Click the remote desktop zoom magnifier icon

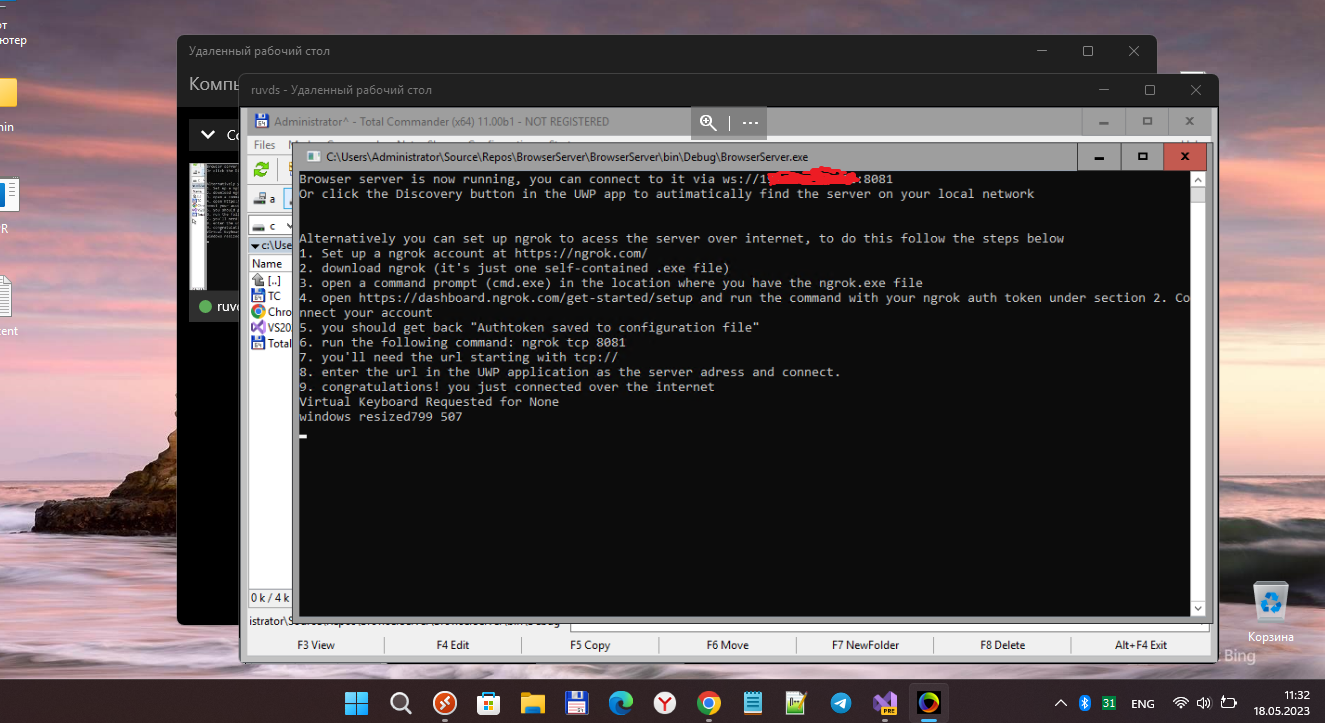pos(708,123)
